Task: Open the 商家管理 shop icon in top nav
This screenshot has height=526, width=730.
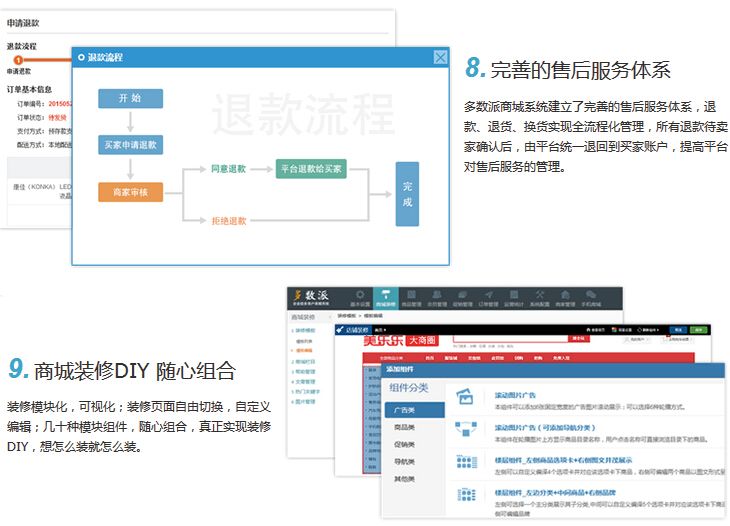Action: 565,298
